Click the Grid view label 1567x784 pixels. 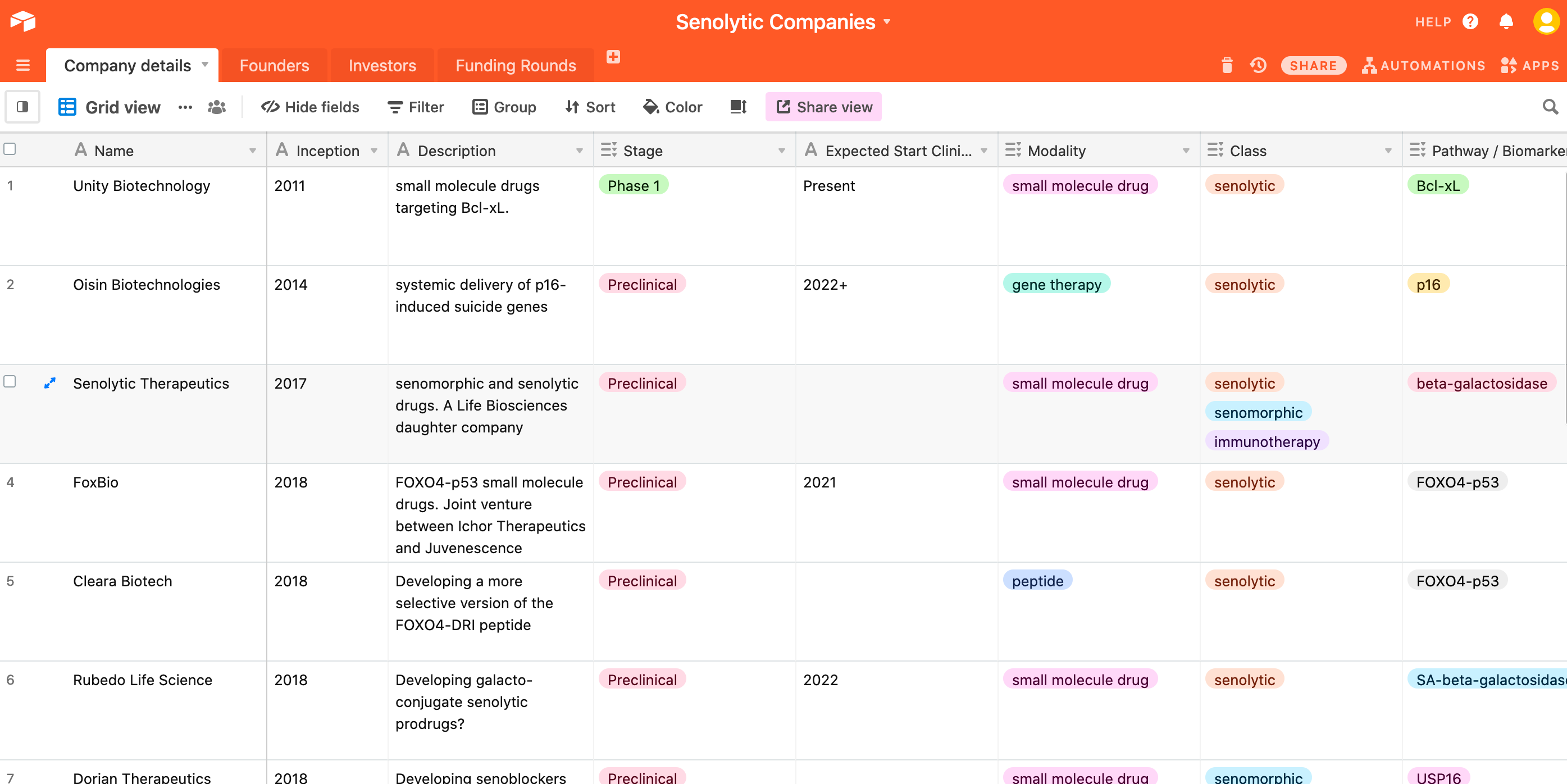click(123, 108)
